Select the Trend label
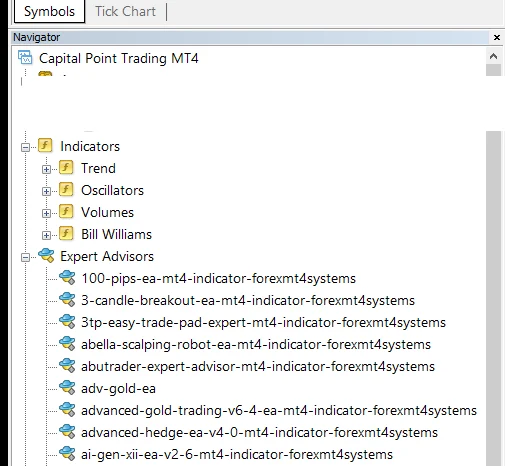 [x=98, y=168]
